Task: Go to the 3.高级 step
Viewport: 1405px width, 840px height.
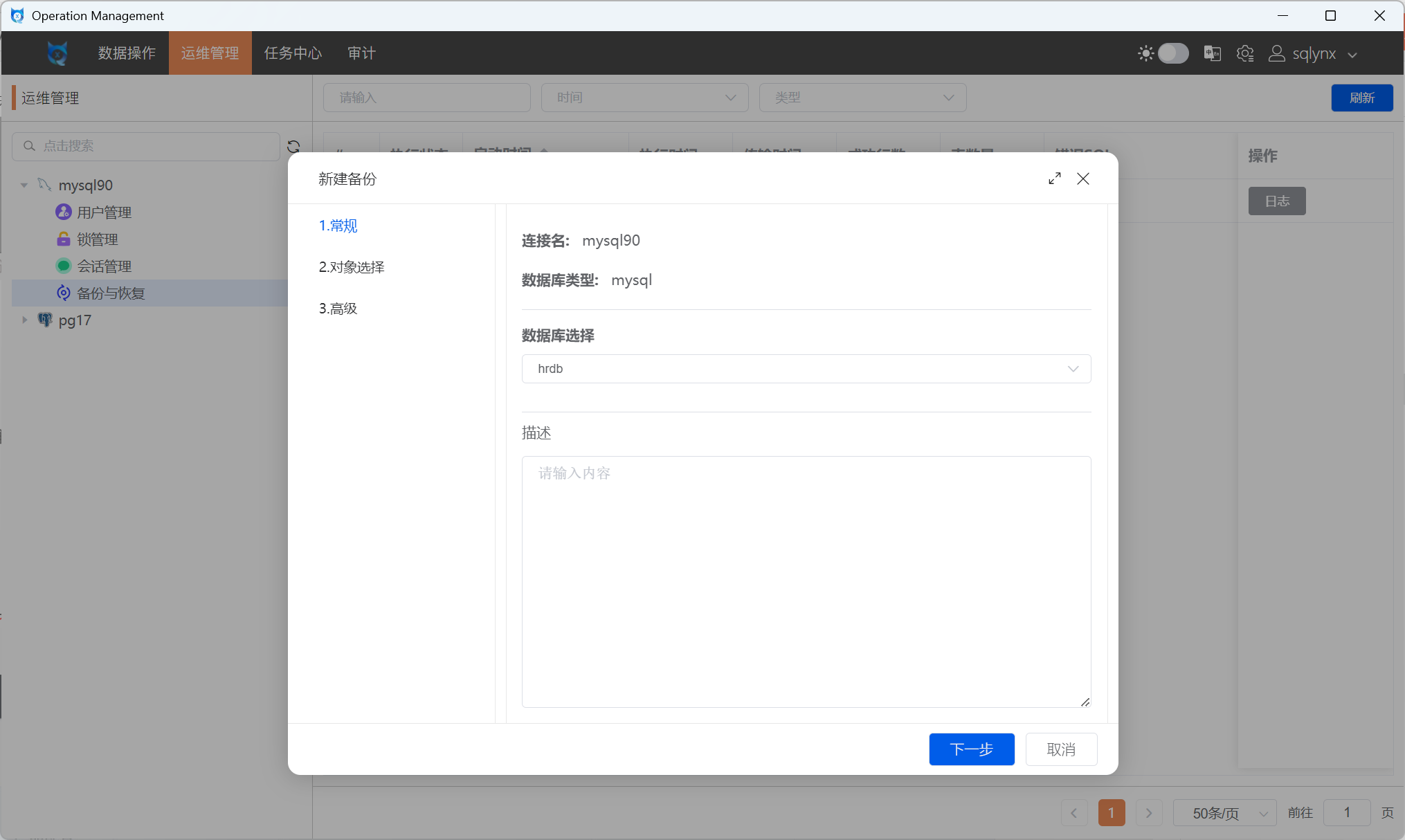Action: click(x=338, y=309)
